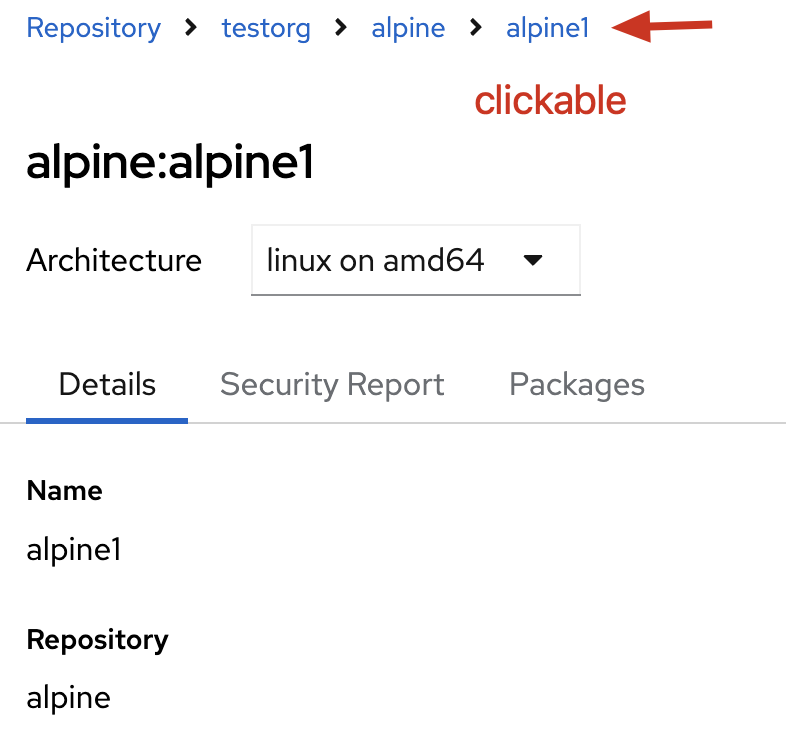The image size is (786, 732).
Task: Select the Packages tab
Action: coord(577,385)
